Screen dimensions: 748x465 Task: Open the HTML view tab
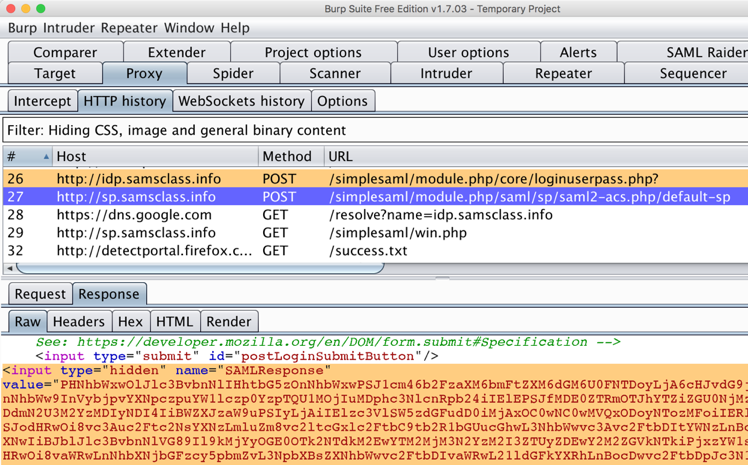tap(175, 321)
